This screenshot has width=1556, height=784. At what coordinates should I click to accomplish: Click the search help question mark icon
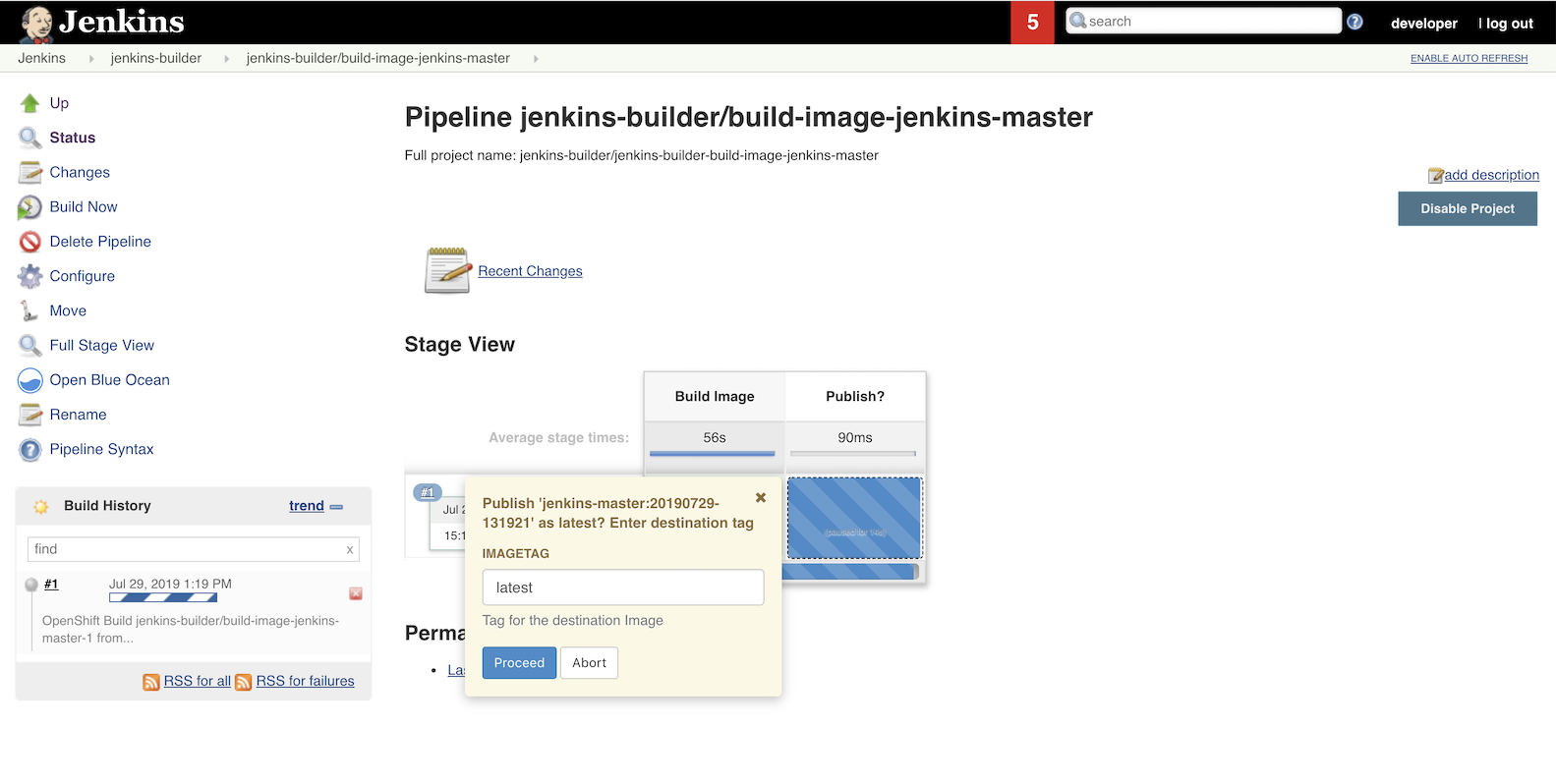pos(1354,22)
